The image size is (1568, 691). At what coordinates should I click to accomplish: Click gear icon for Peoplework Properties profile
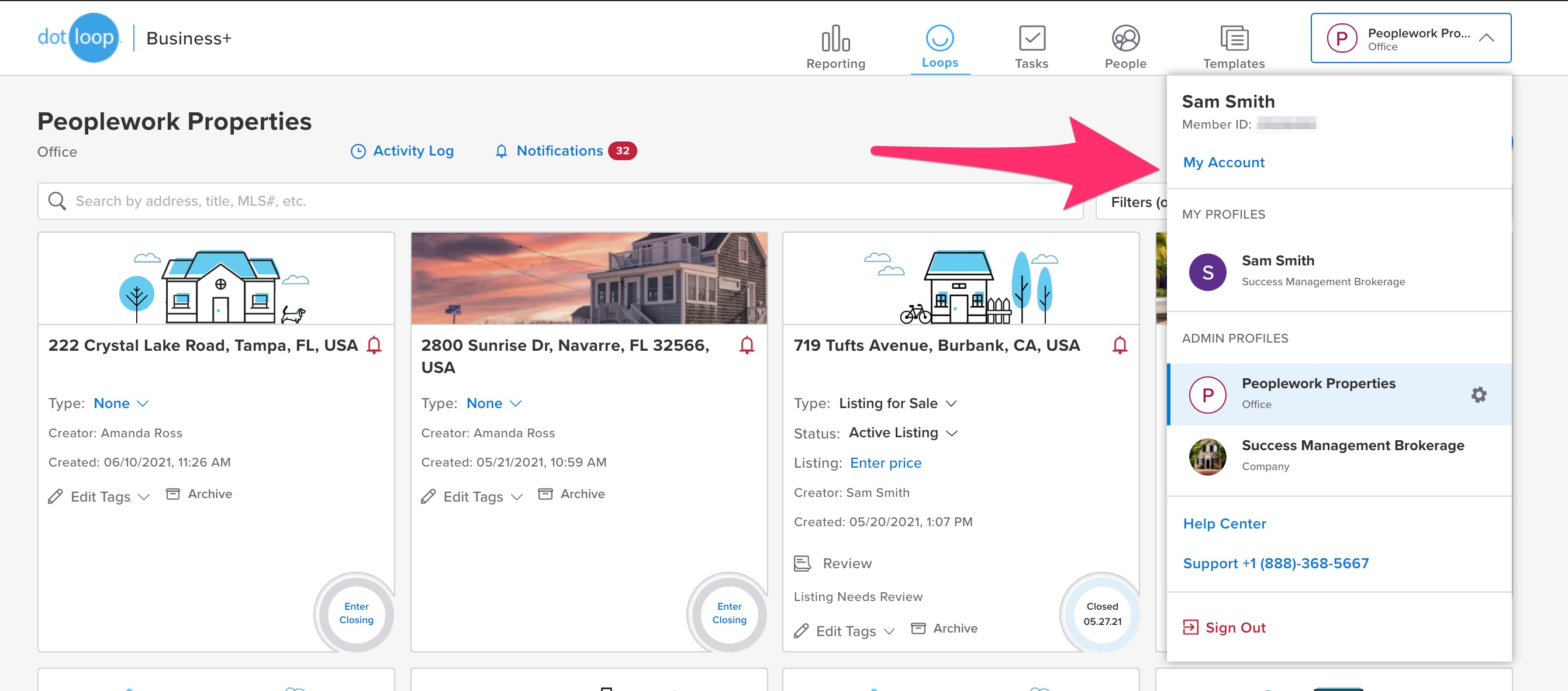[1478, 395]
